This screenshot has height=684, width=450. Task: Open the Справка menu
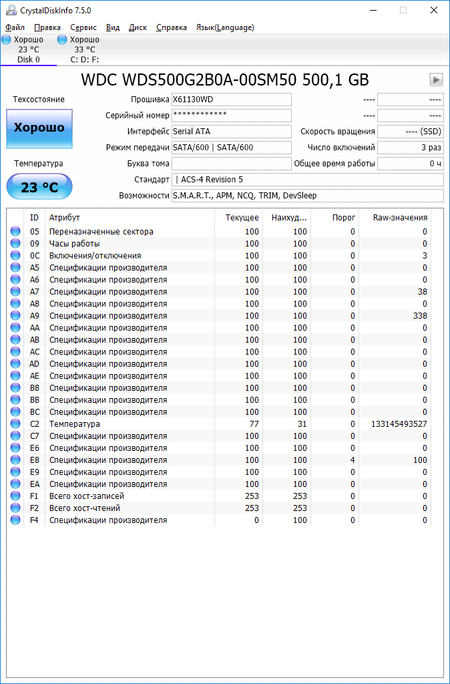coord(171,27)
